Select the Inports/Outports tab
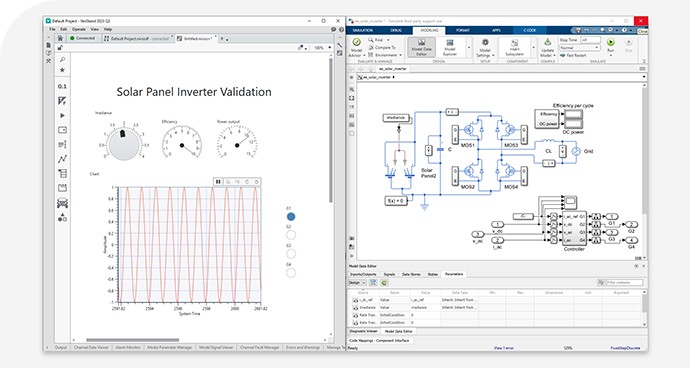 click(363, 274)
